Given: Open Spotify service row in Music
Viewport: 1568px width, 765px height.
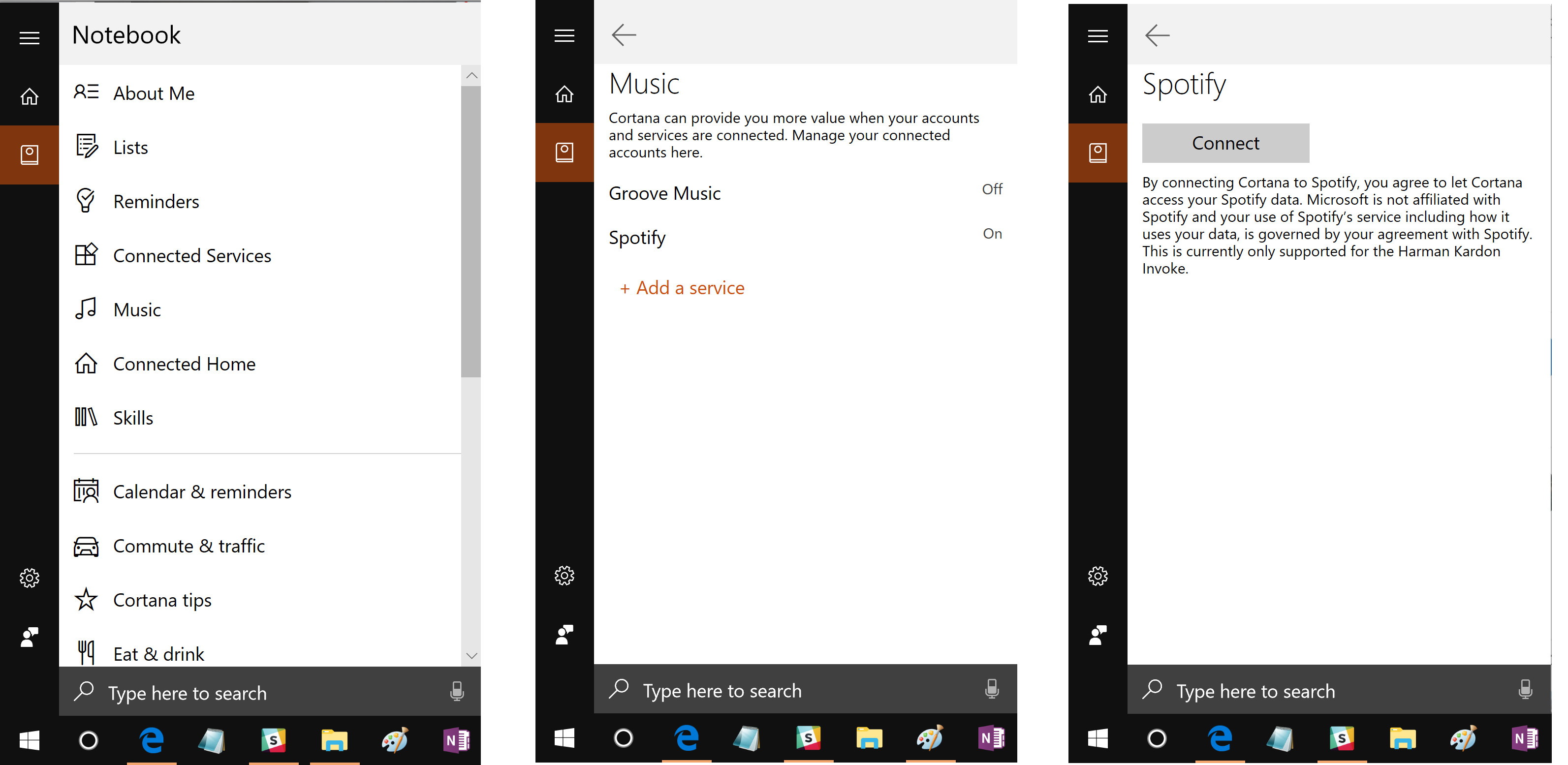Looking at the screenshot, I should (805, 237).
